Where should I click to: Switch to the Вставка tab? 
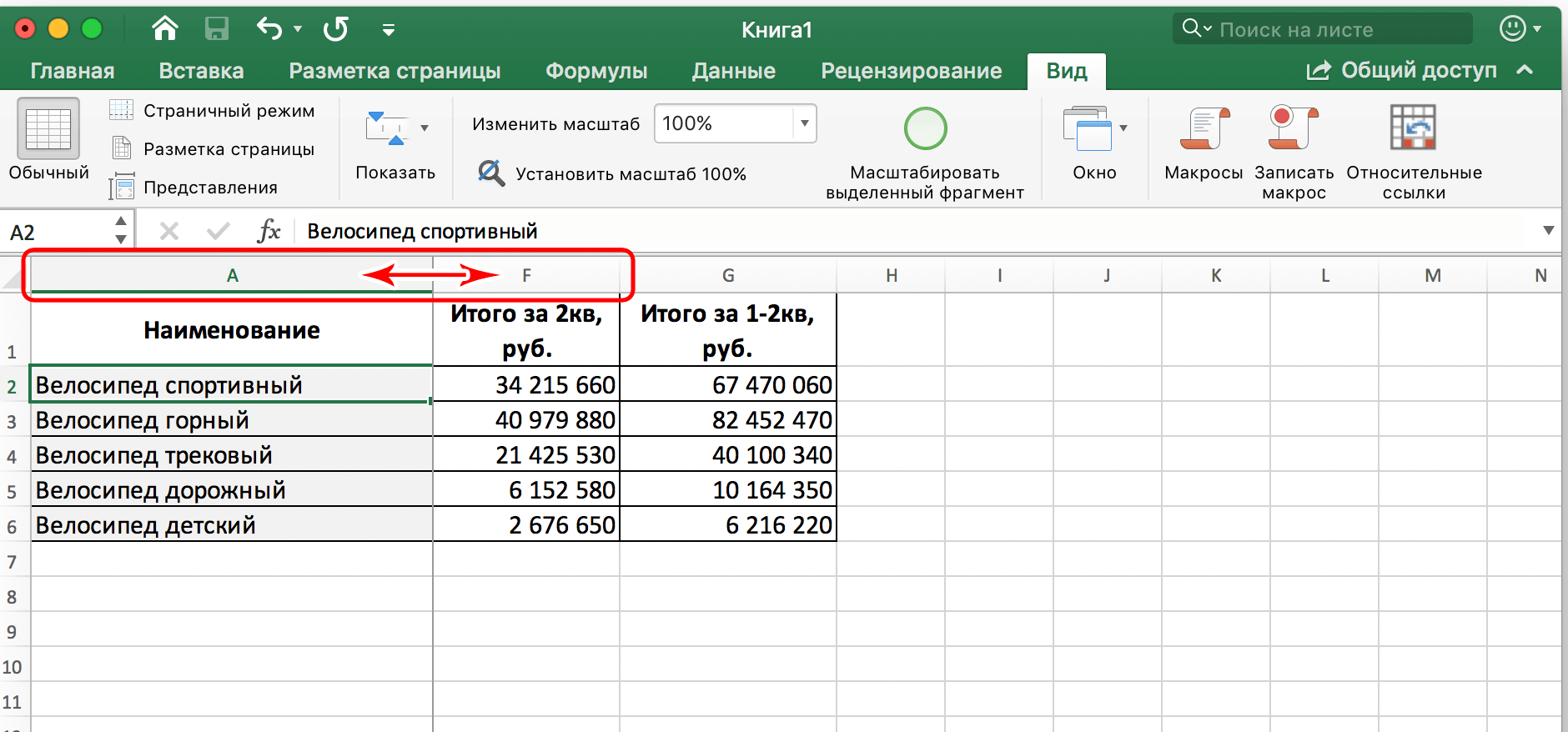[201, 71]
